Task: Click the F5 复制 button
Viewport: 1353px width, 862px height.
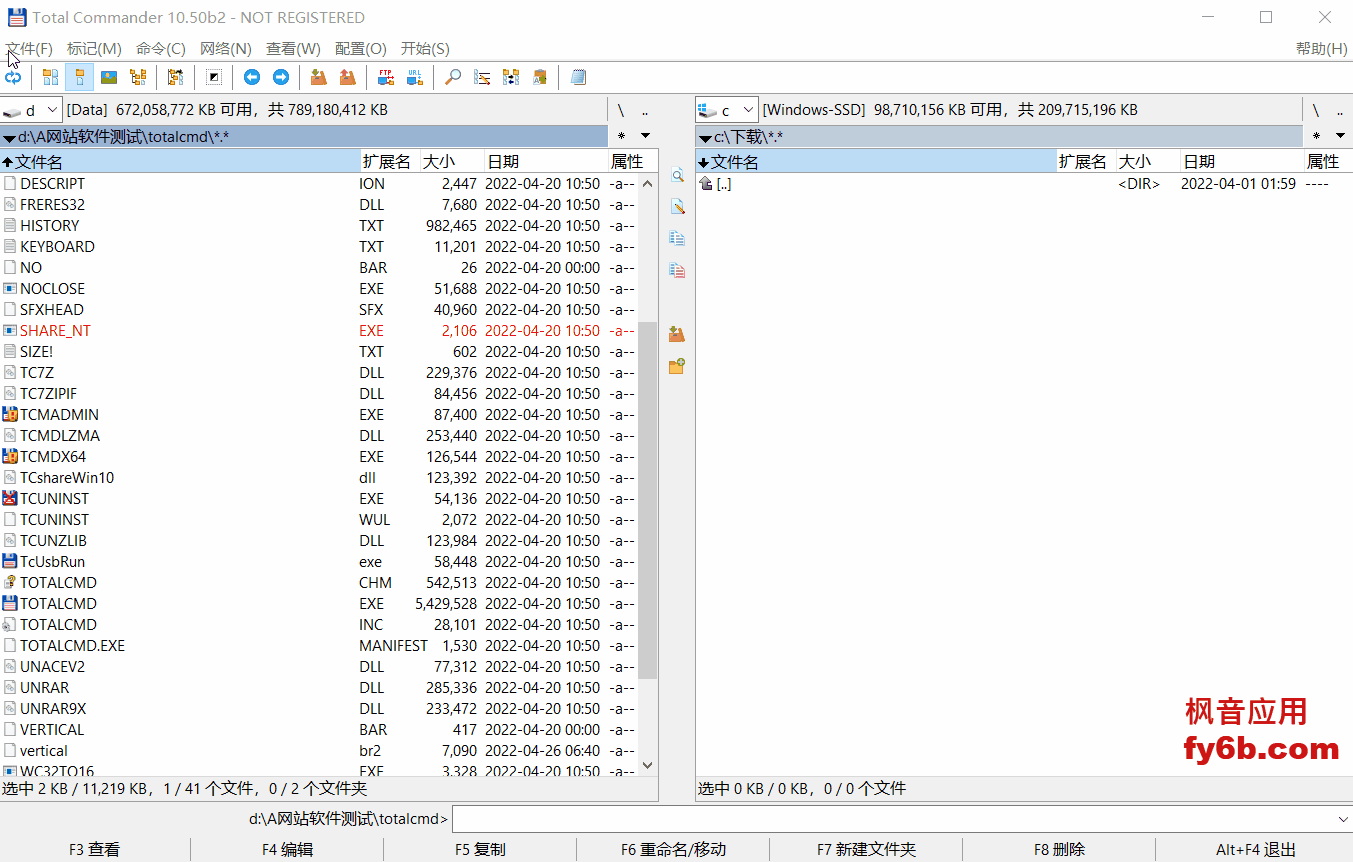Action: pos(480,849)
